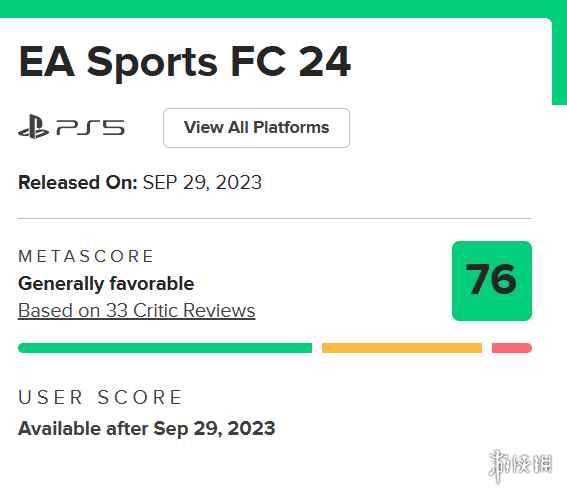The image size is (567, 494).
Task: Select the green positive reviews bar
Action: point(165,348)
